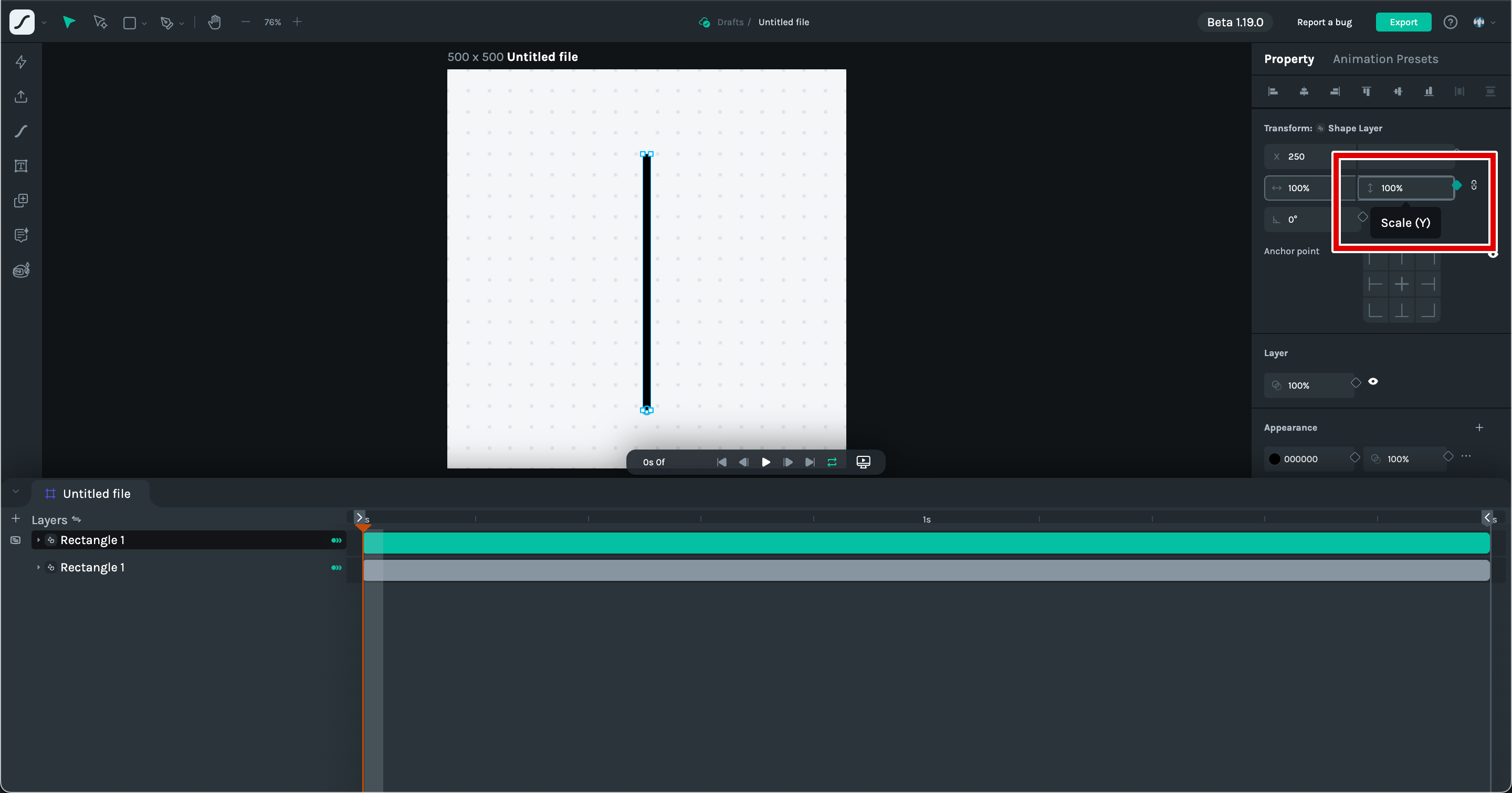This screenshot has width=1512, height=793.
Task: Expand the first Rectangle 1 layer
Action: (x=39, y=540)
